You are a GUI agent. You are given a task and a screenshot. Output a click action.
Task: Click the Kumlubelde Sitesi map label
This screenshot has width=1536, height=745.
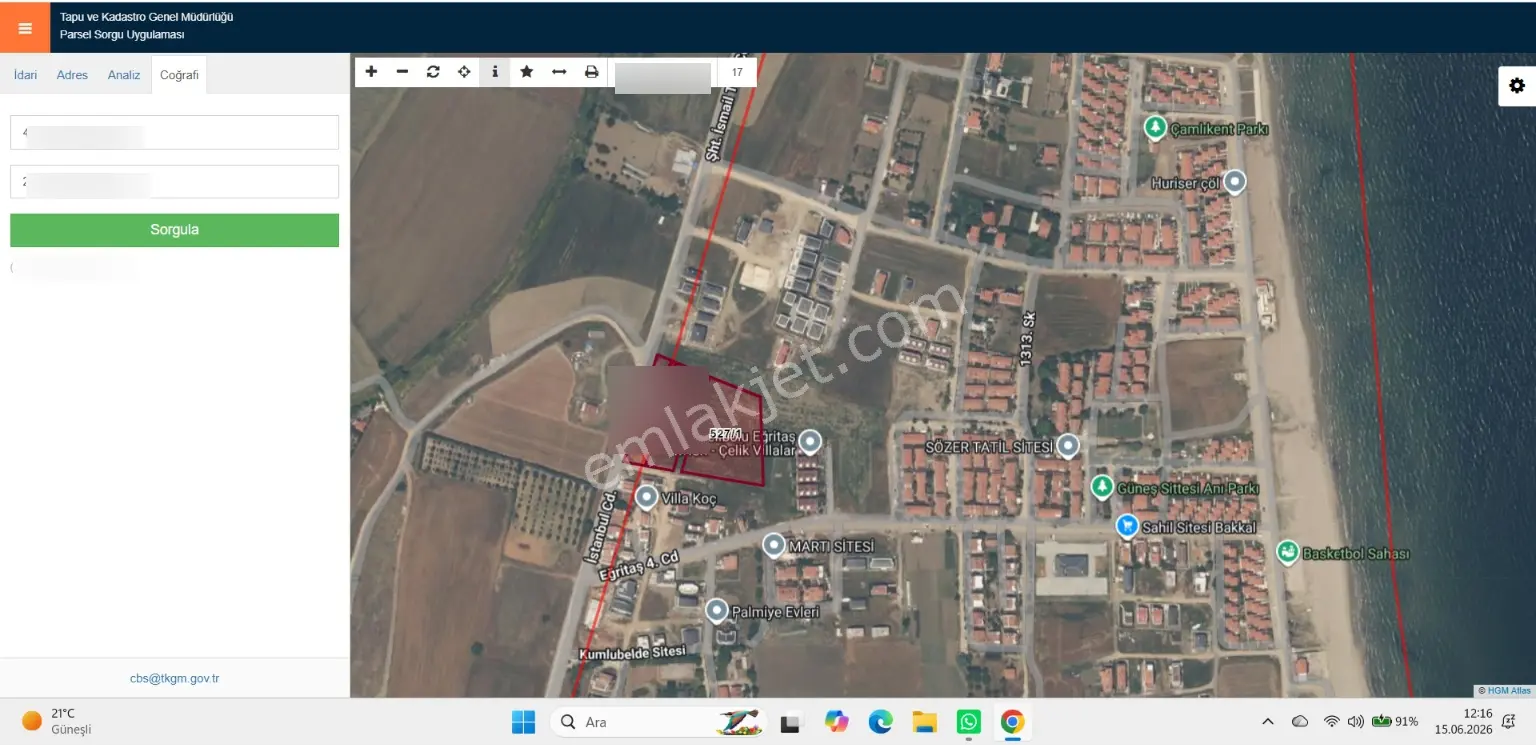point(633,653)
